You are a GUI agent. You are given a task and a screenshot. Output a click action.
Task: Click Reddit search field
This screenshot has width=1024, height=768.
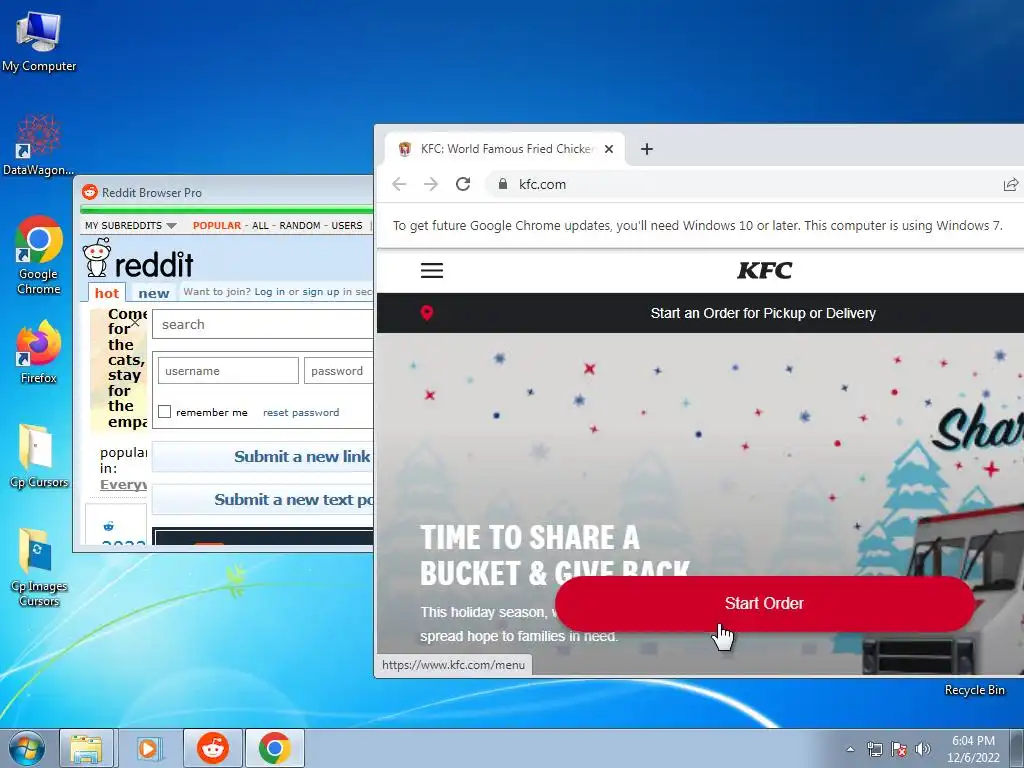click(x=263, y=324)
